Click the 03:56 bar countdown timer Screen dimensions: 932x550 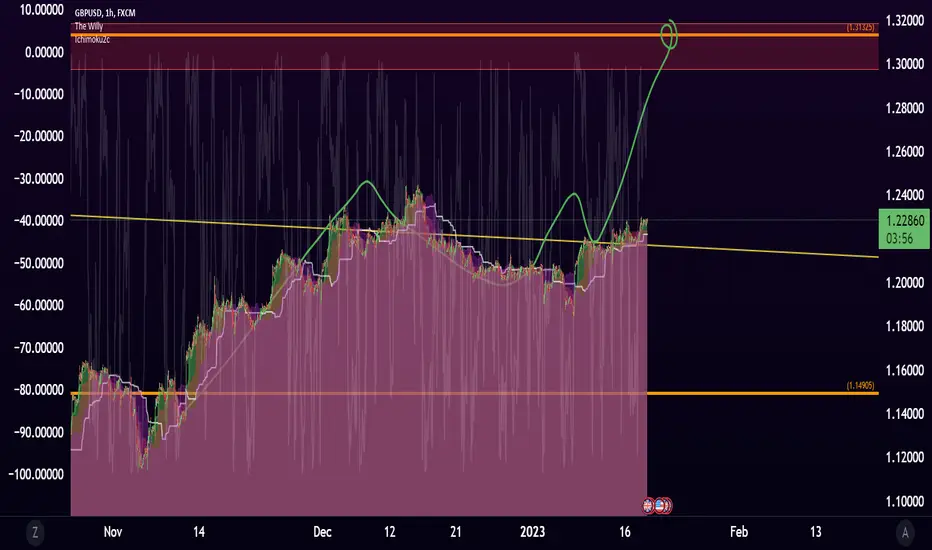pos(899,238)
